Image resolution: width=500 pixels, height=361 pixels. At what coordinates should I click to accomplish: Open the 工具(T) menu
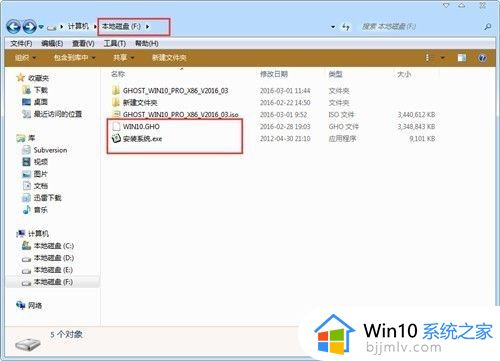(x=115, y=43)
